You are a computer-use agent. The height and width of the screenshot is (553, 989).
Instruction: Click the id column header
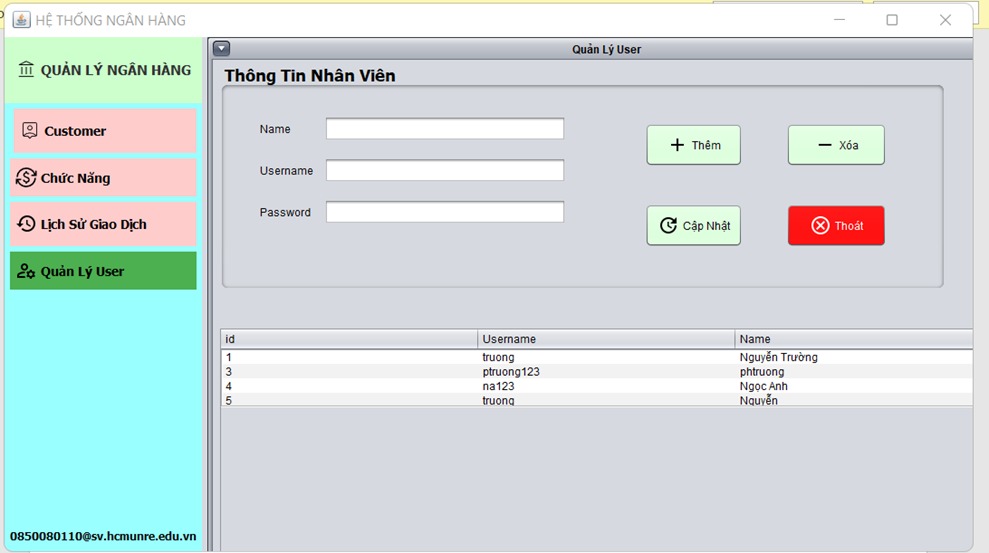(x=349, y=339)
